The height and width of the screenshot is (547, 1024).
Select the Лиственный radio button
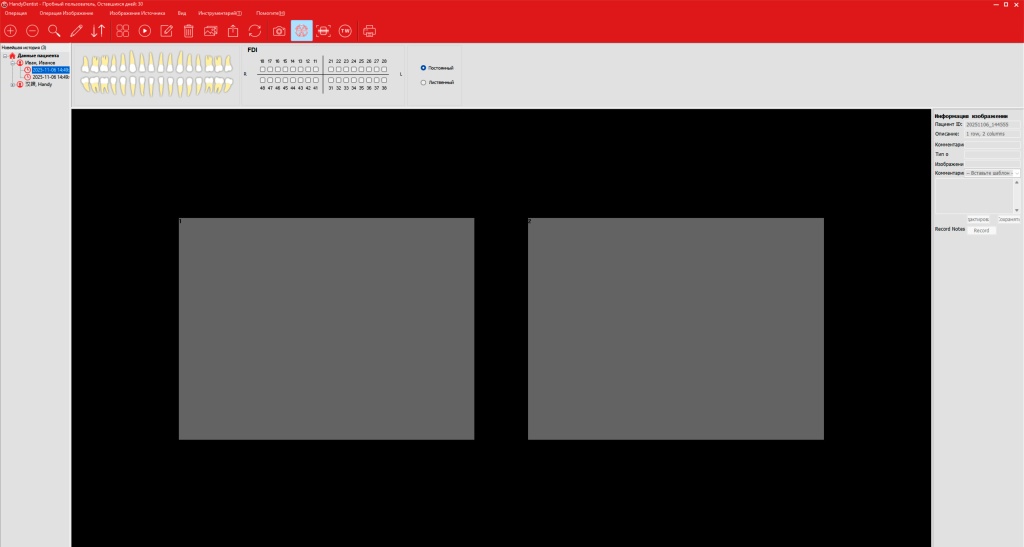[424, 82]
